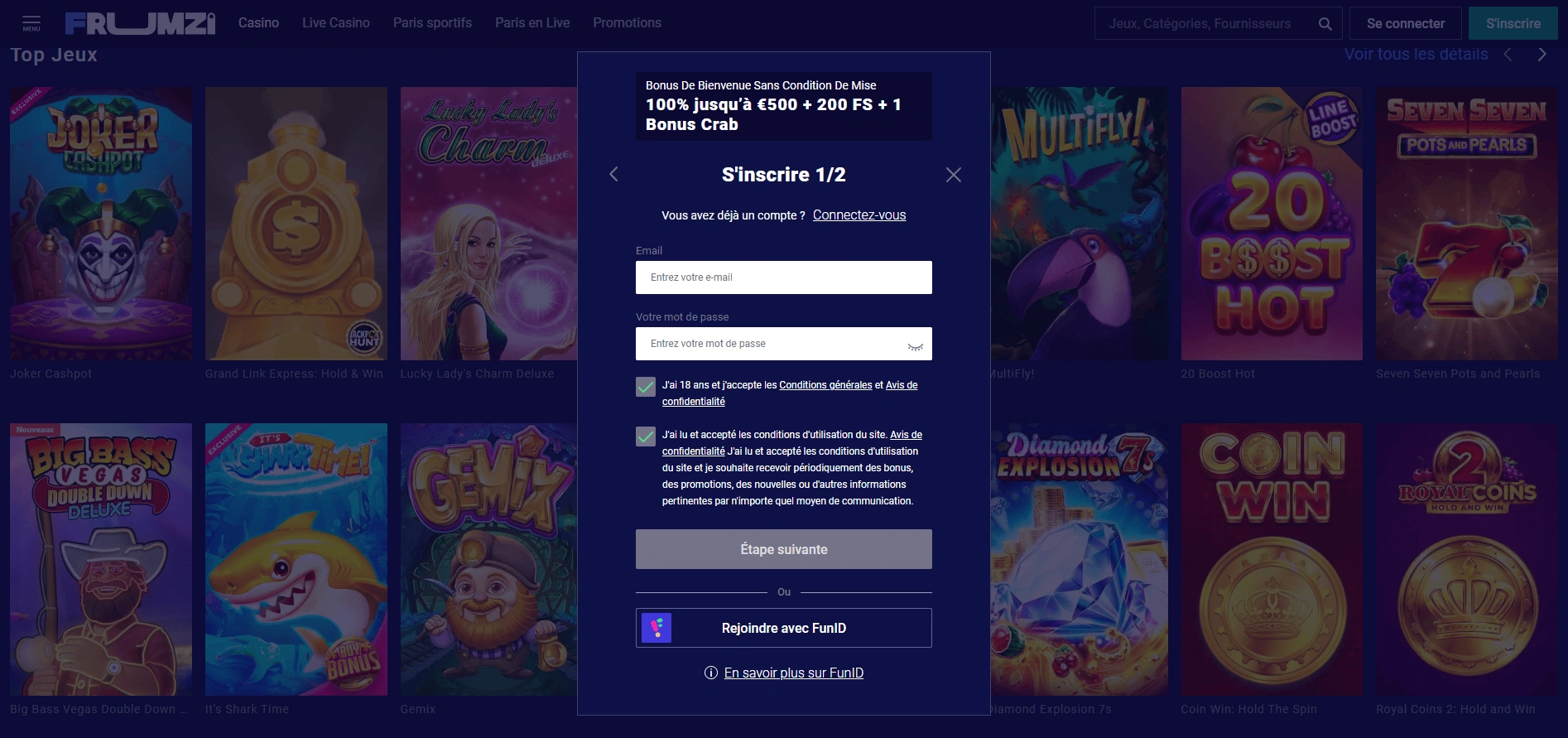Click the search magnifier icon
The image size is (1568, 738).
(x=1325, y=24)
